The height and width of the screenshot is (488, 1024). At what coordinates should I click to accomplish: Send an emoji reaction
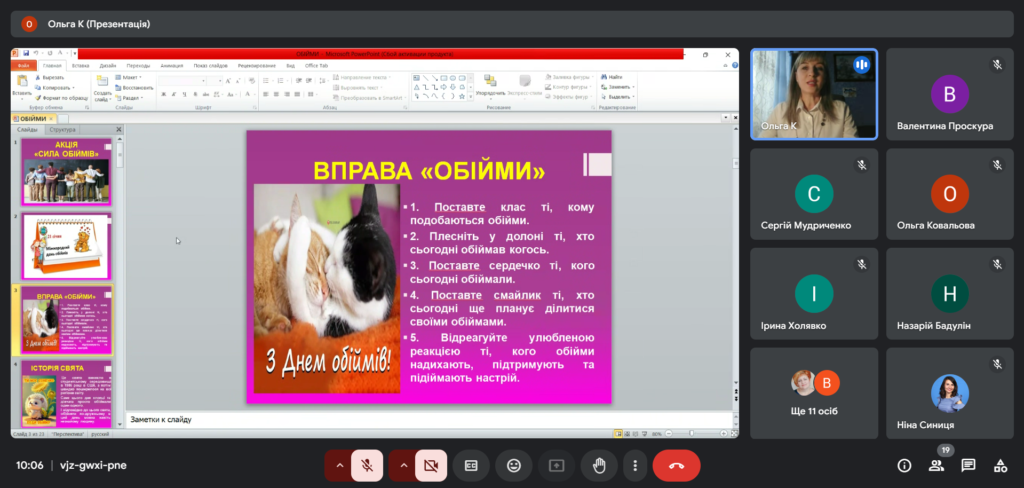tap(514, 465)
